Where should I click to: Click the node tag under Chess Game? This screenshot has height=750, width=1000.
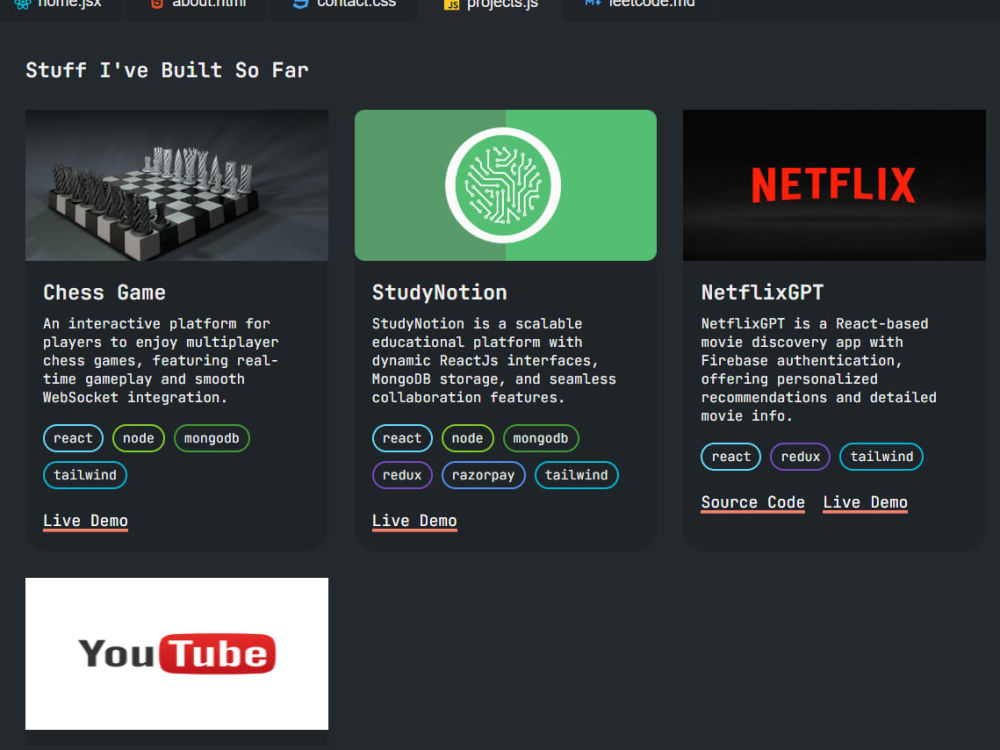(138, 438)
